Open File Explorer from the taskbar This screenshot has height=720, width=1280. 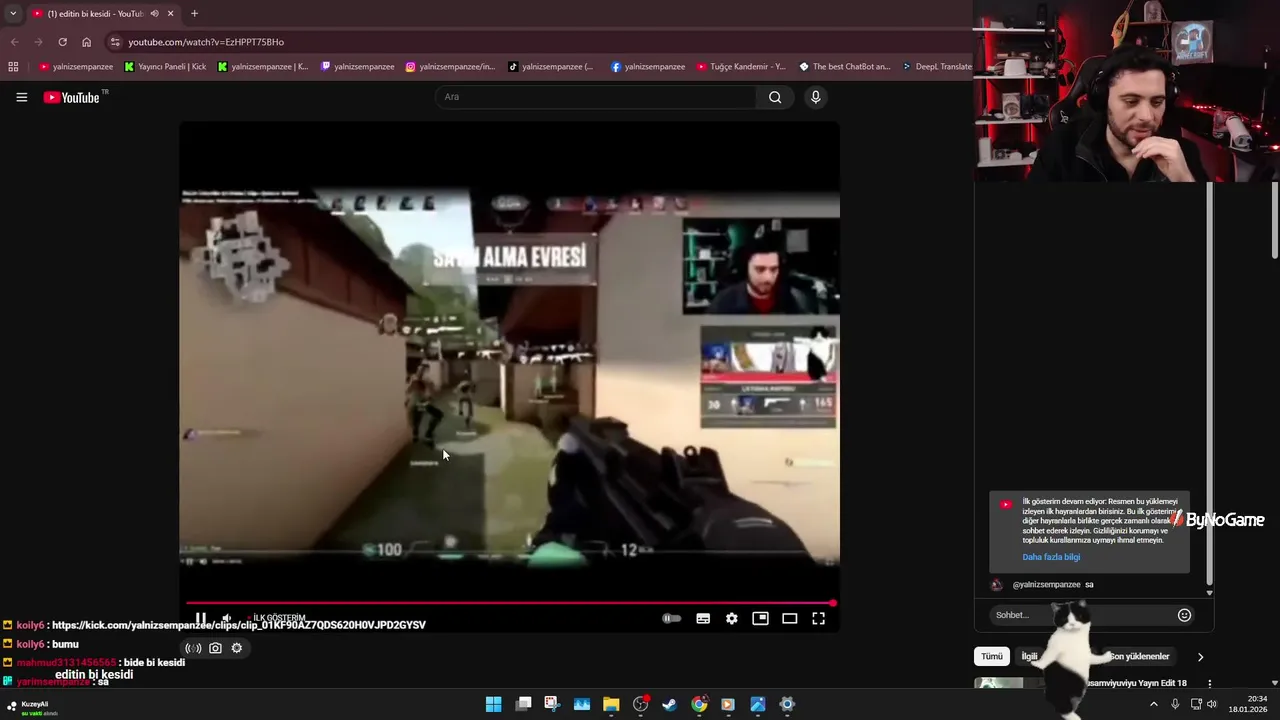[x=611, y=704]
